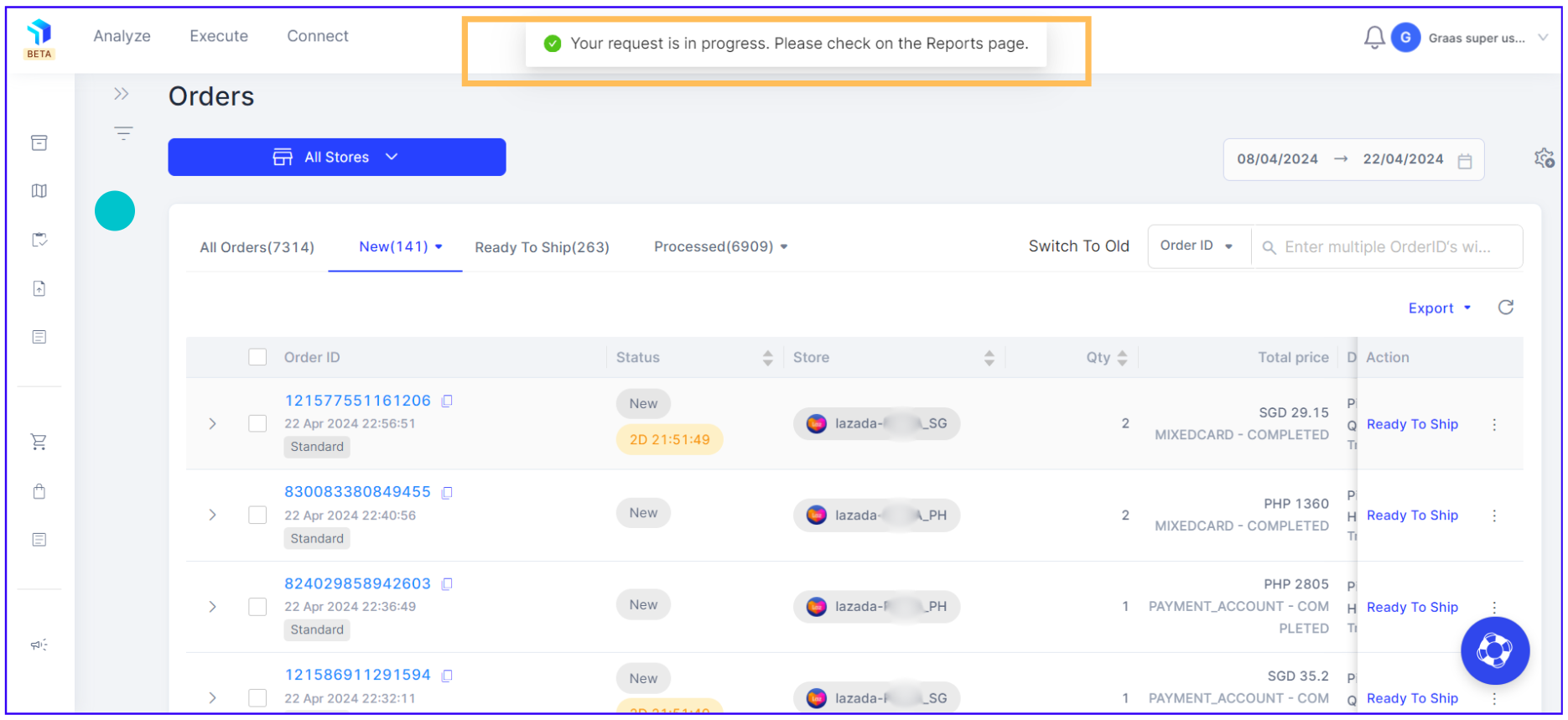The image size is (1568, 720).
Task: Open the file upload sidebar icon
Action: pos(39,288)
